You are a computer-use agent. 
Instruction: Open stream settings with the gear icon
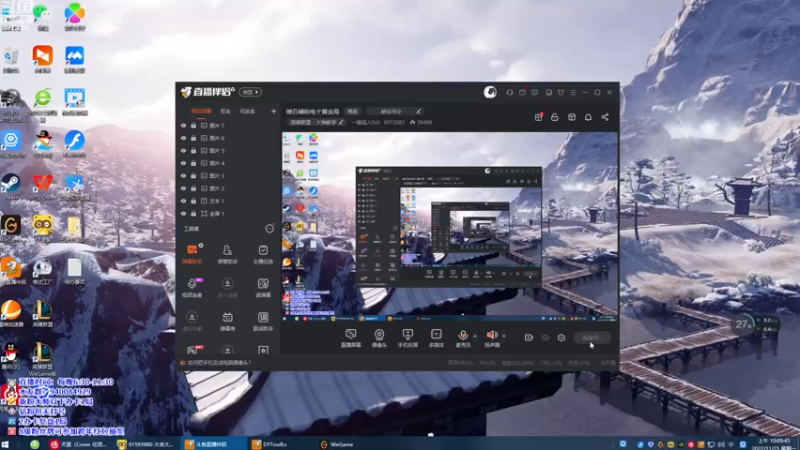tap(561, 338)
